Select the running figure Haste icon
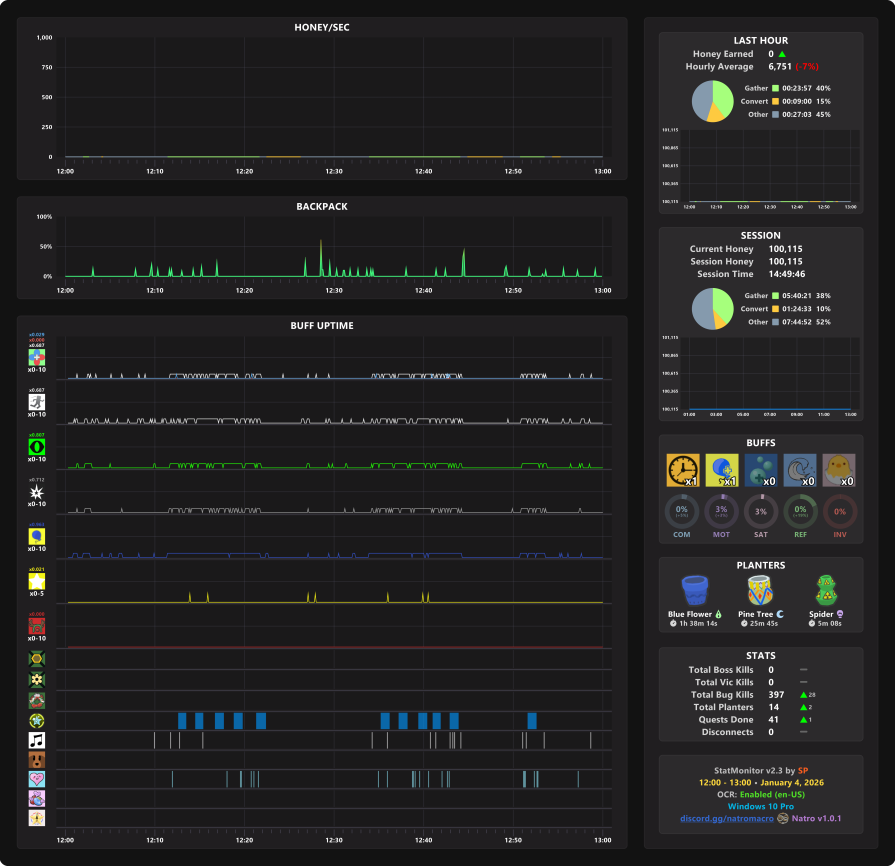895x866 pixels. coord(37,402)
